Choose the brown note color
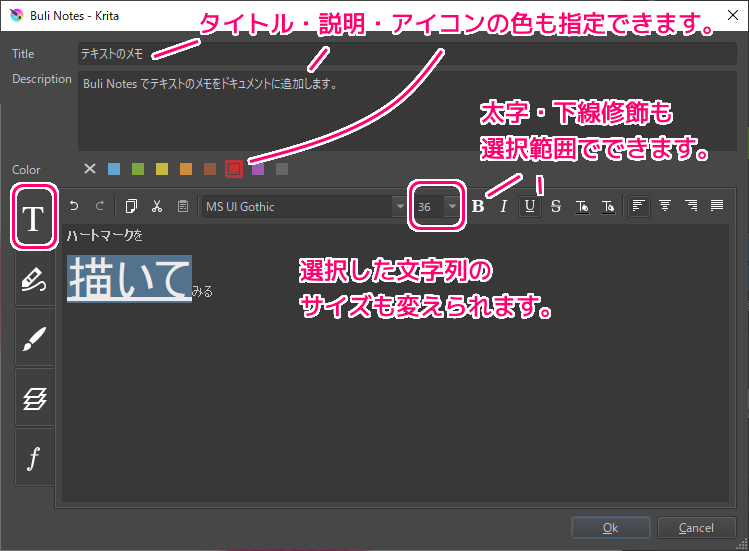Viewport: 749px width, 551px height. (x=210, y=169)
